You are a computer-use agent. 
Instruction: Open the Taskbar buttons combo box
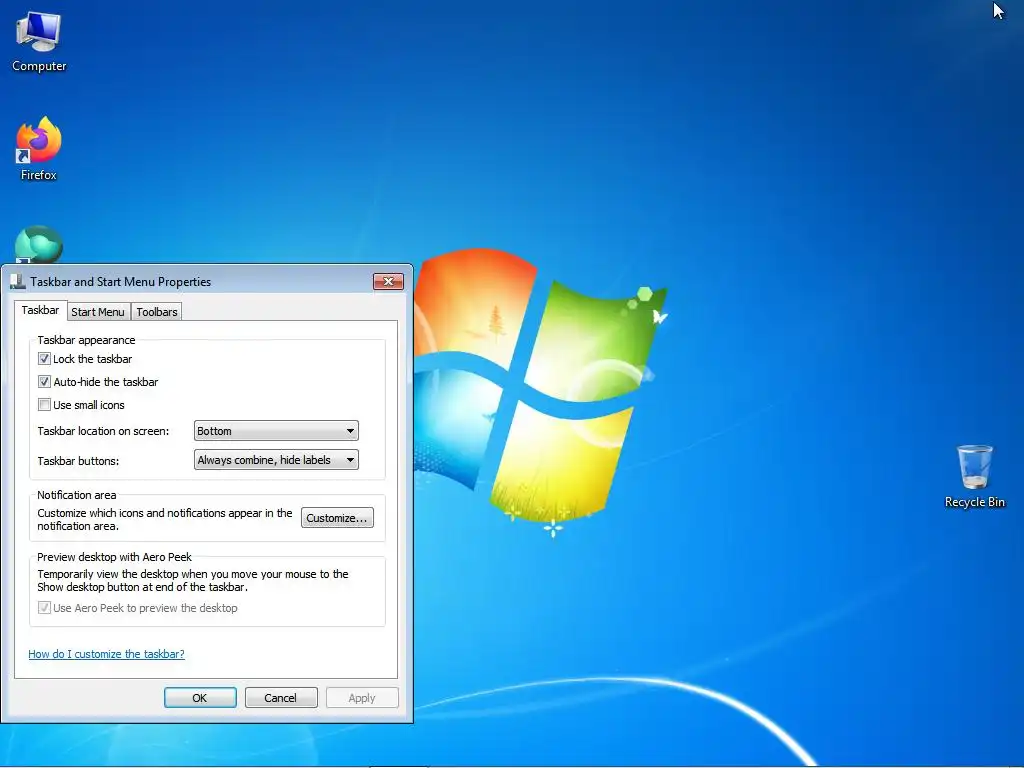click(x=276, y=460)
